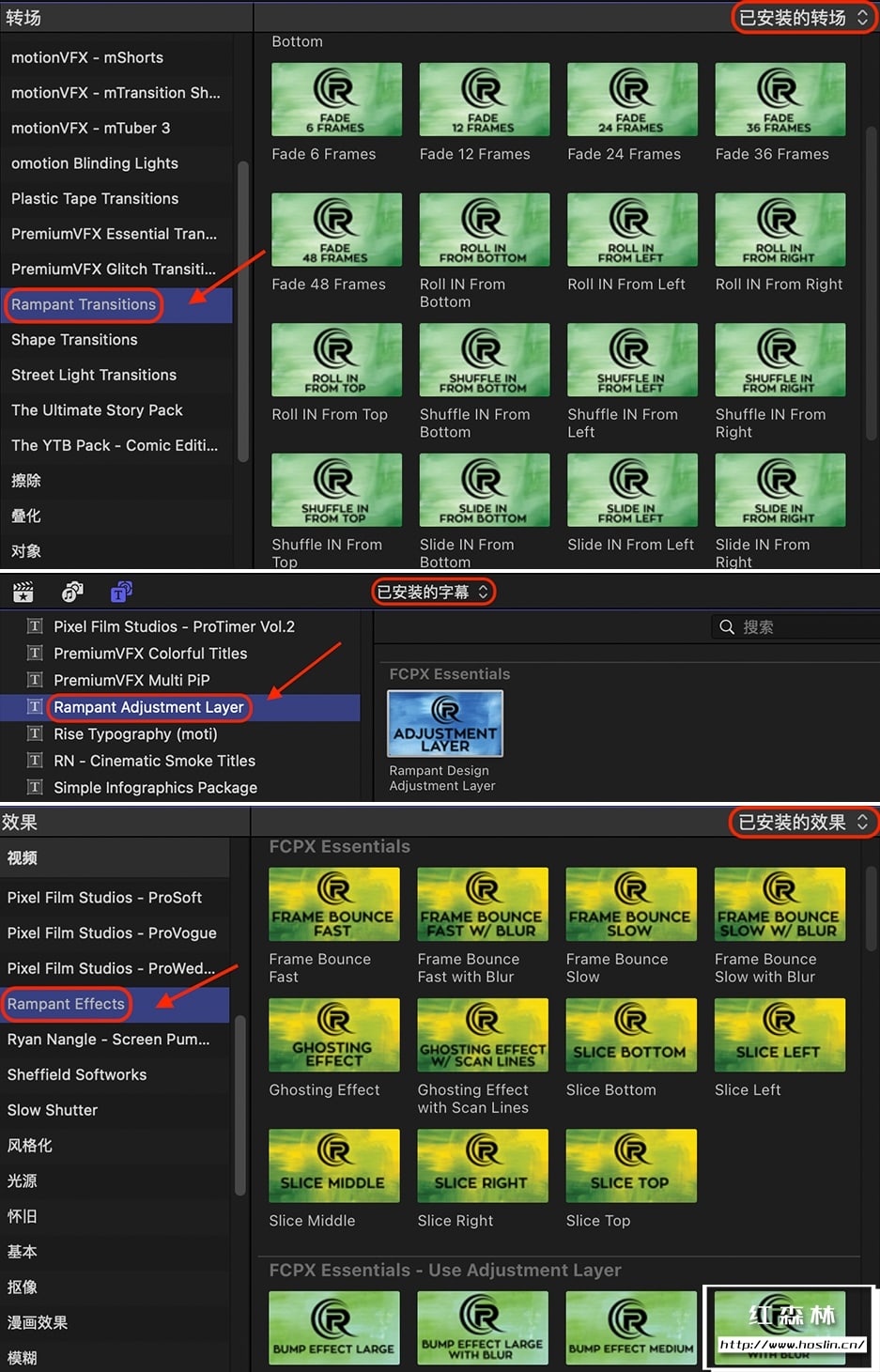
Task: Select Rampant Effects category
Action: click(115, 1004)
